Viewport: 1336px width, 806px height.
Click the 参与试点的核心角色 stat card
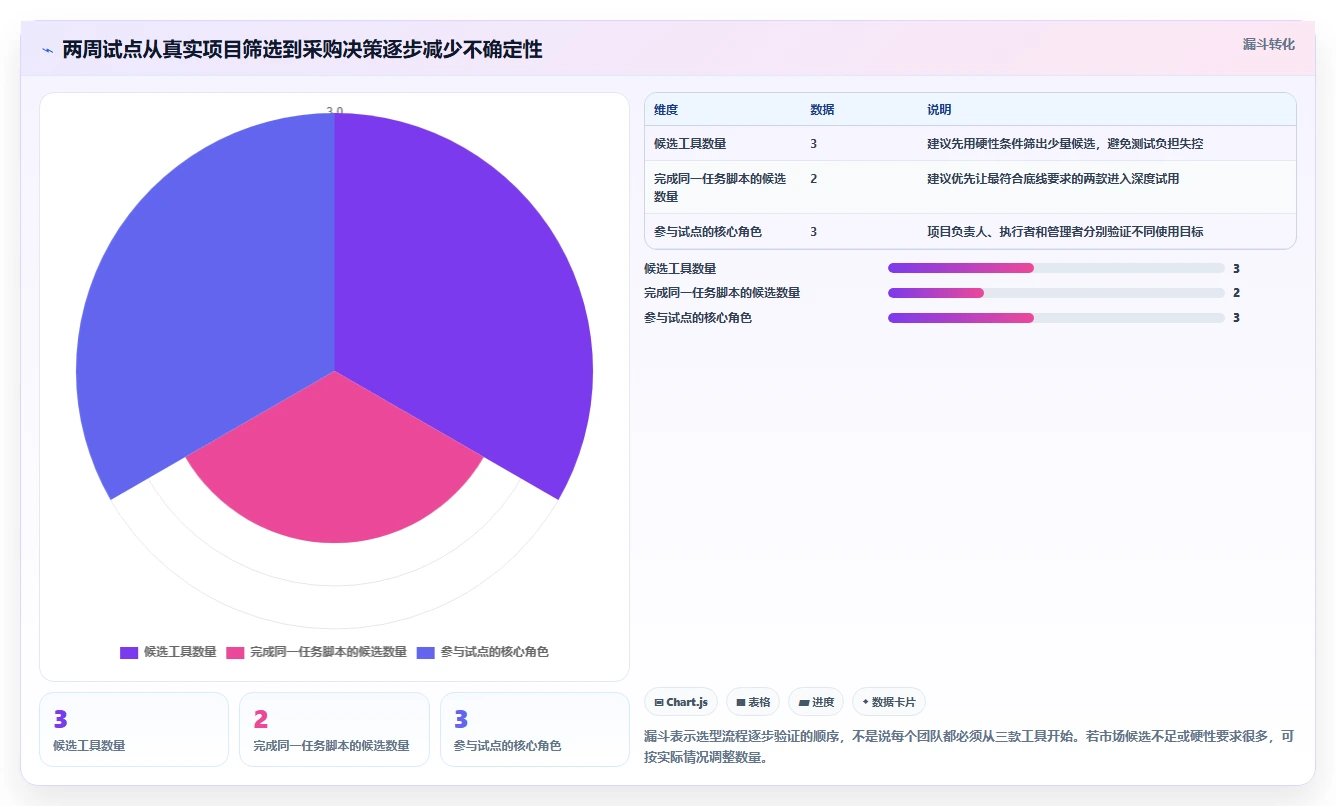pos(535,730)
